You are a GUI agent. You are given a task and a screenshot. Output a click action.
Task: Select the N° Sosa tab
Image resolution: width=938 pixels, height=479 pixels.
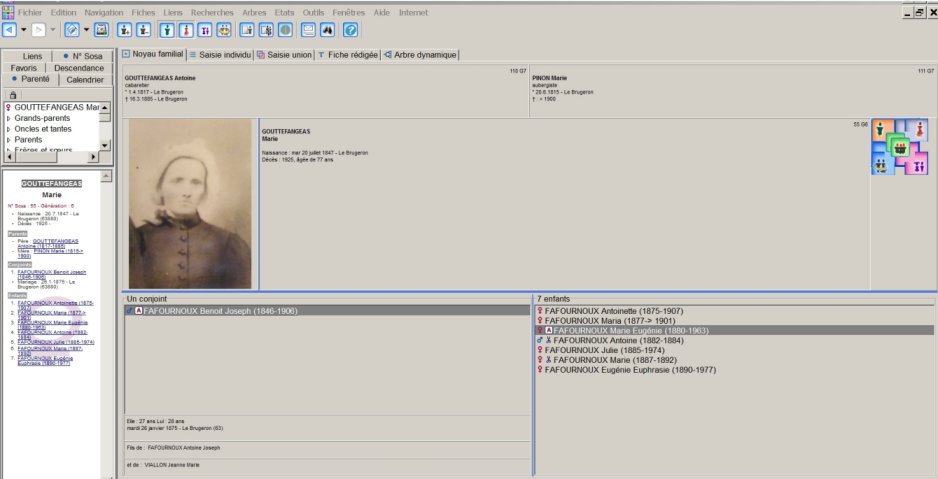coord(85,56)
